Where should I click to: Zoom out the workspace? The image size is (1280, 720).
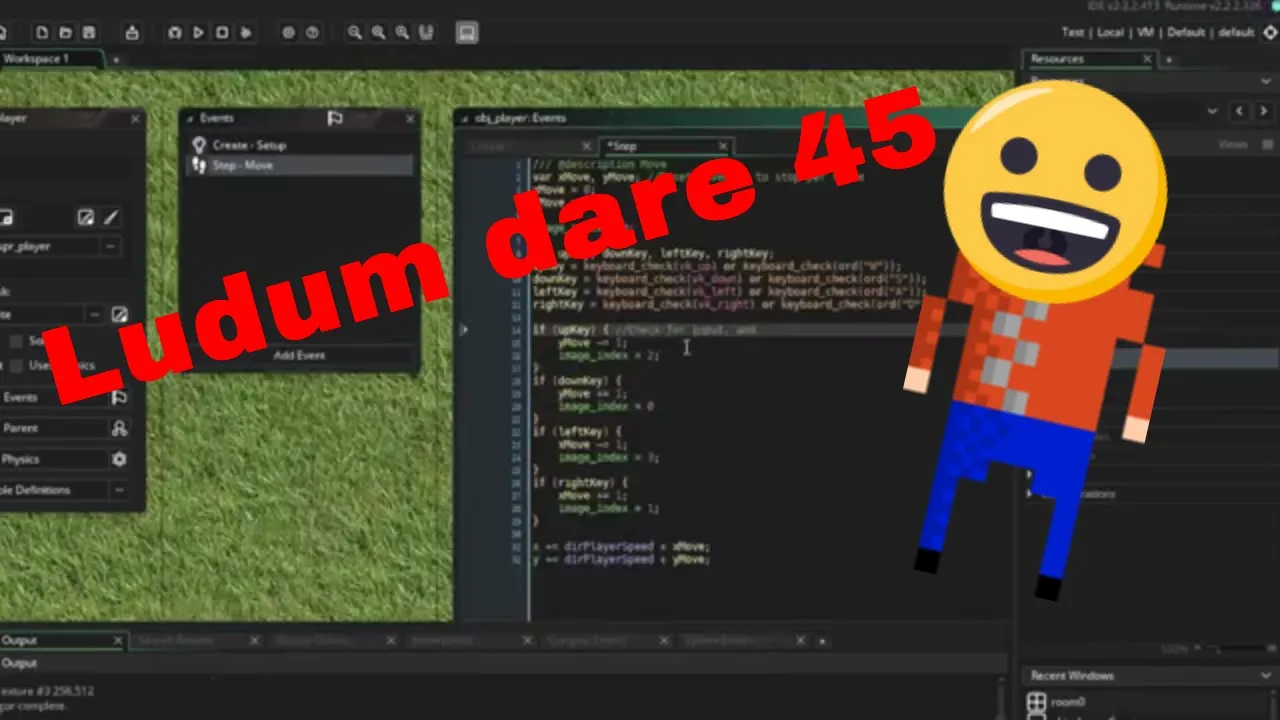(355, 33)
